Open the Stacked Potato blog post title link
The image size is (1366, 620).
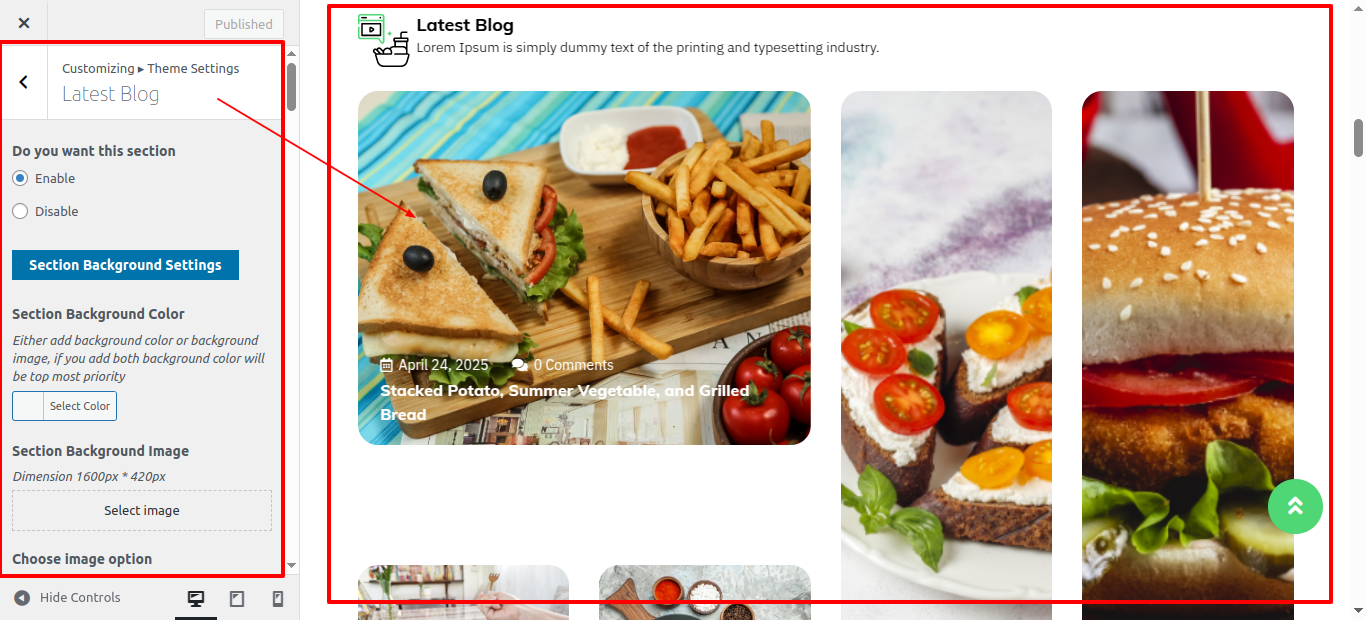click(564, 402)
